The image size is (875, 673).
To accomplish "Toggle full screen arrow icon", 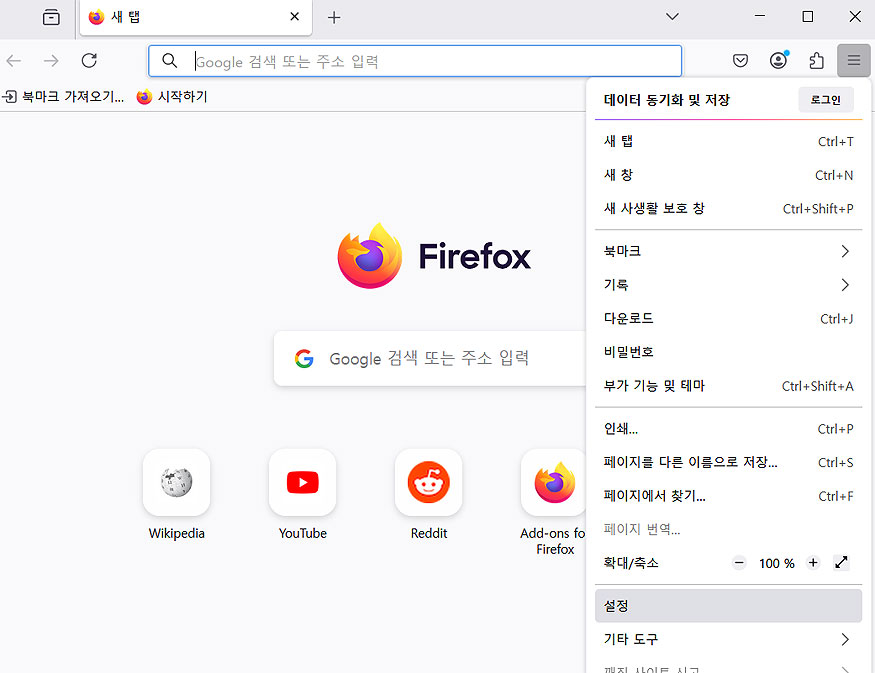I will (841, 563).
